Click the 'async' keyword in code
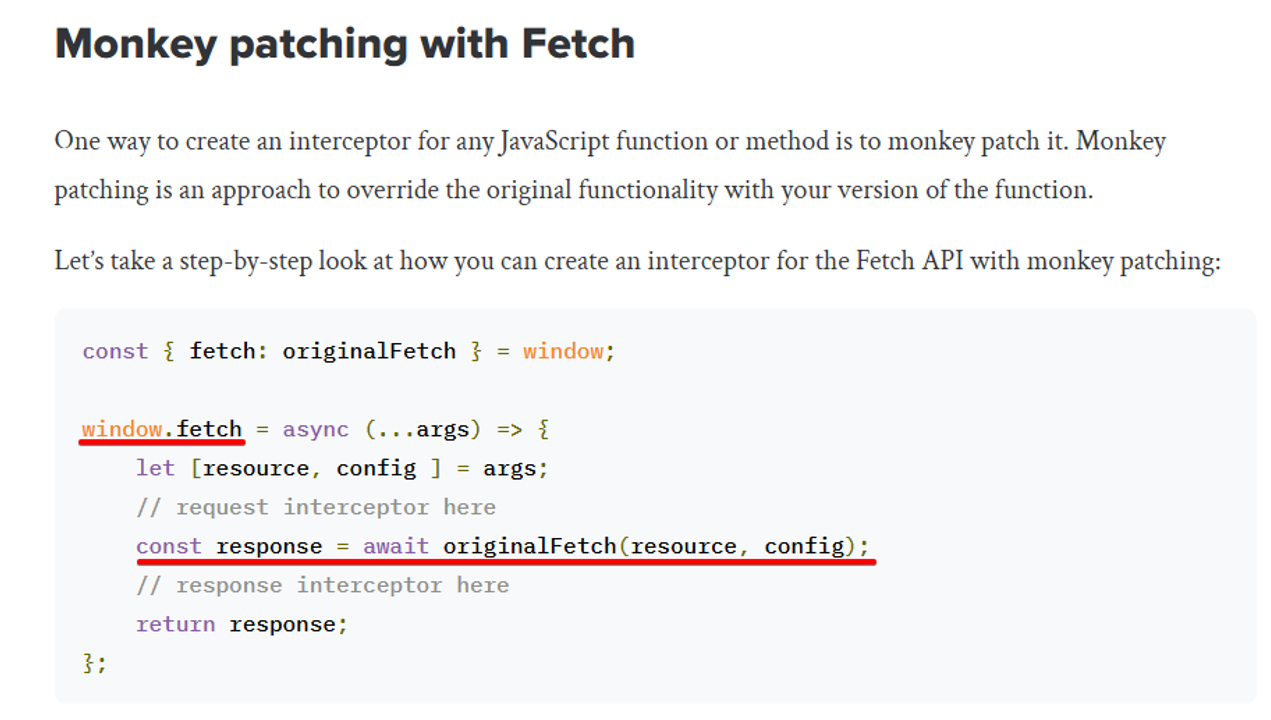 pyautogui.click(x=316, y=430)
